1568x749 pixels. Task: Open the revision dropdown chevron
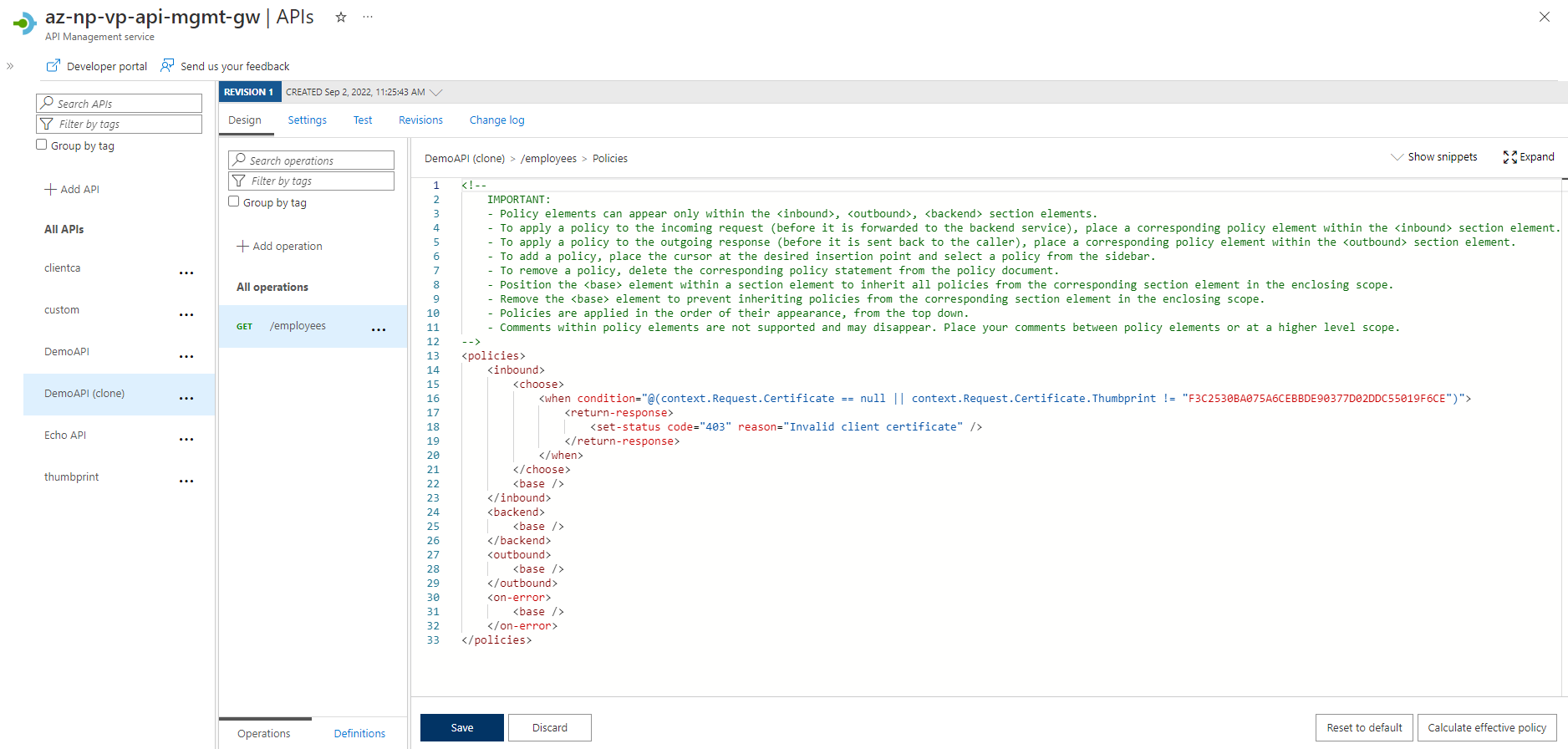click(x=435, y=93)
